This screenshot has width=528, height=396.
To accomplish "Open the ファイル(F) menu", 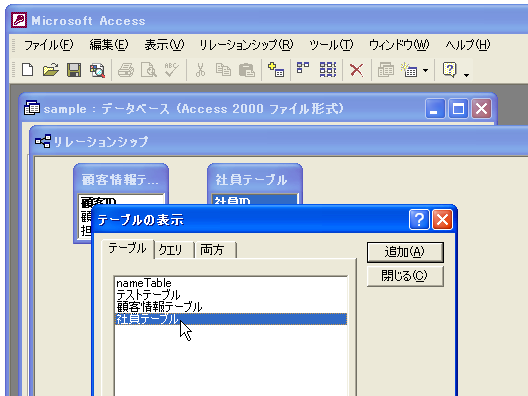I will [48, 45].
